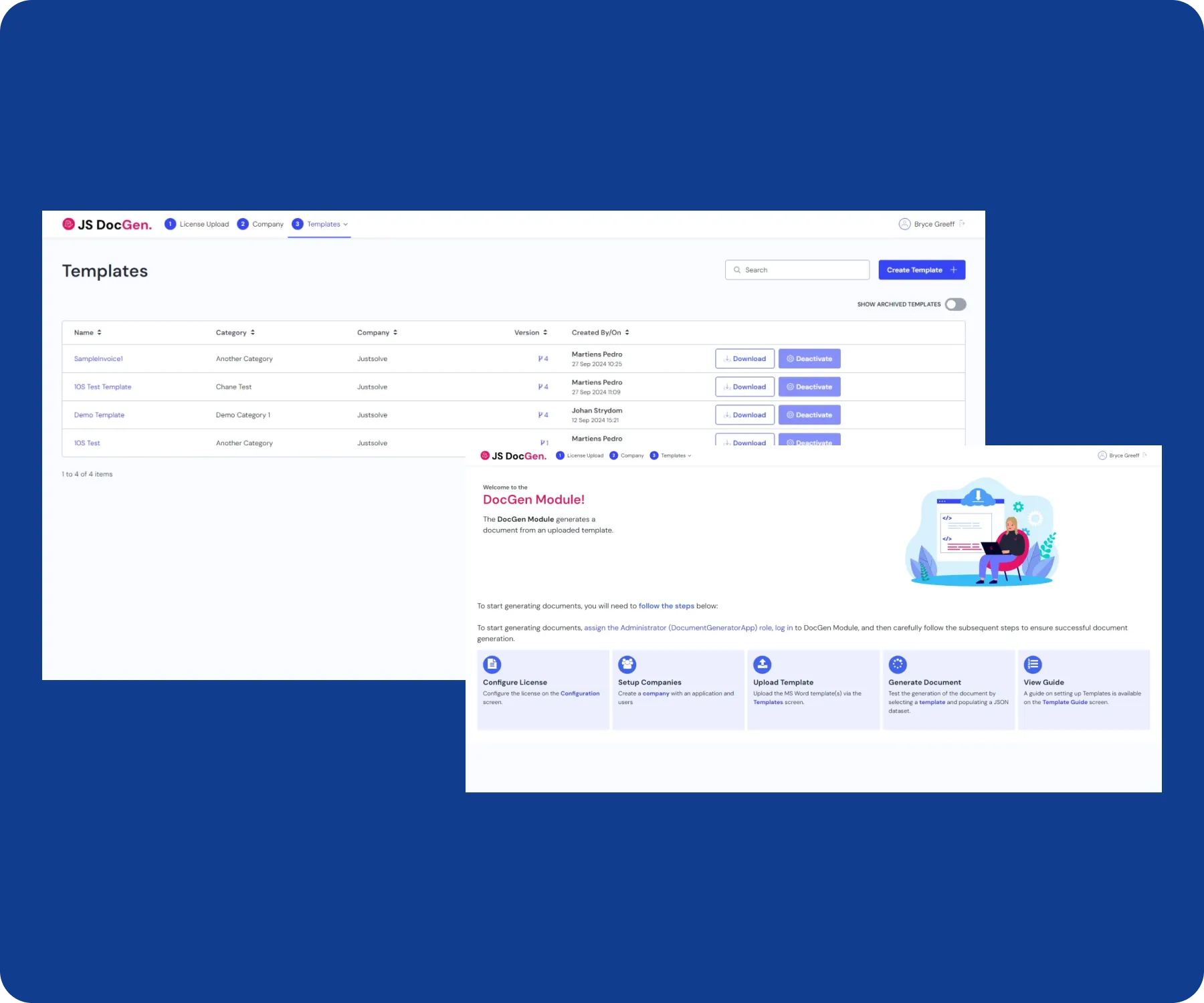The width and height of the screenshot is (1204, 1003).
Task: Click assign the Administrator role link
Action: [x=678, y=628]
